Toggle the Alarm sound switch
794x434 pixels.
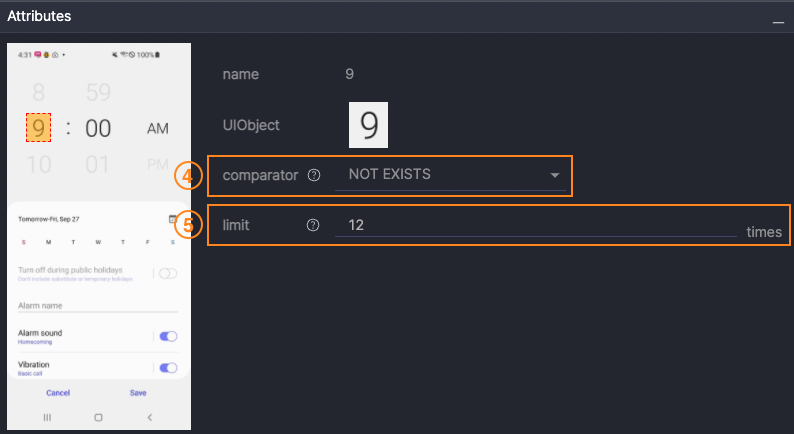tap(168, 336)
